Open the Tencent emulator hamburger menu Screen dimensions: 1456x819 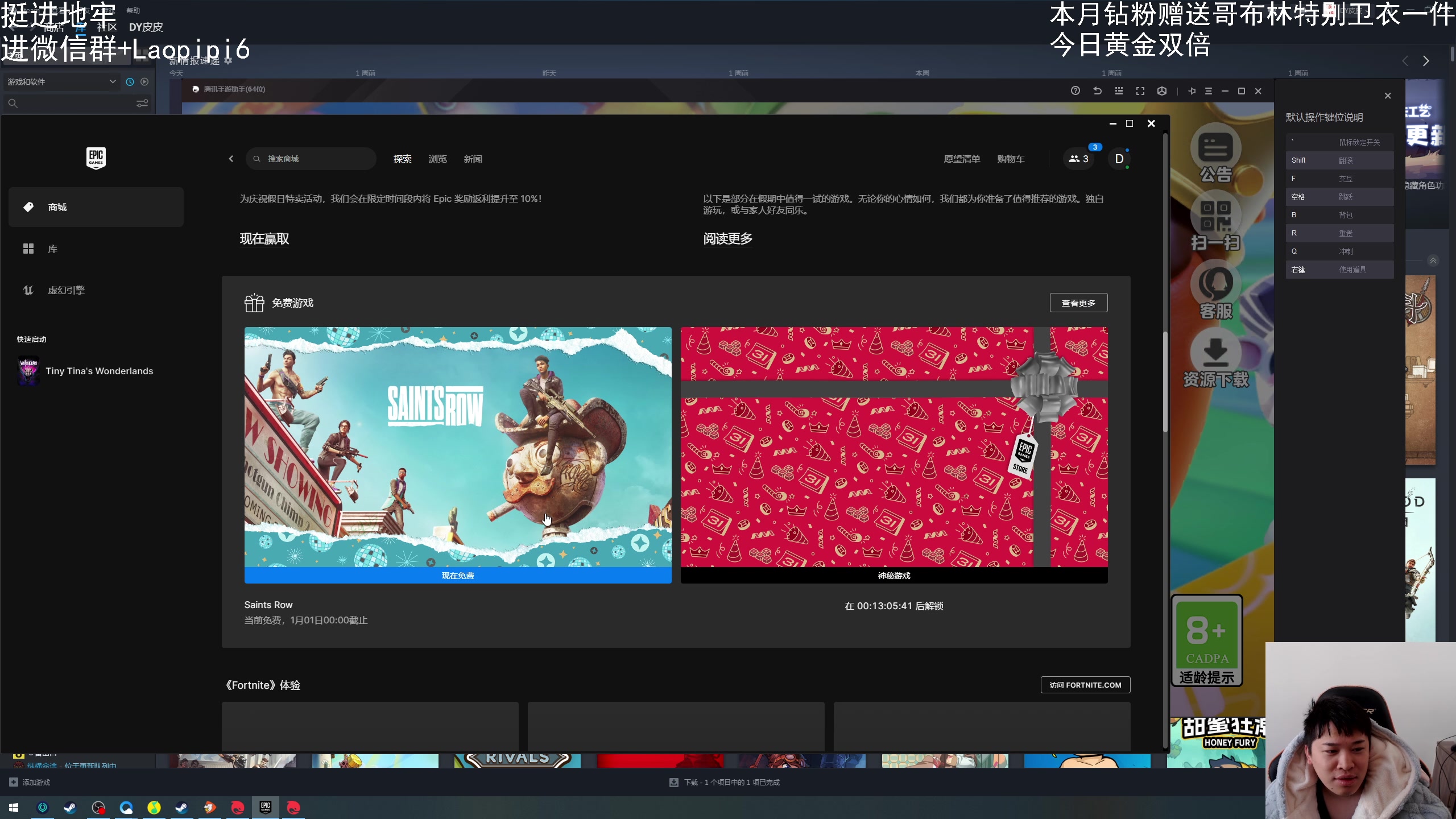[1209, 91]
